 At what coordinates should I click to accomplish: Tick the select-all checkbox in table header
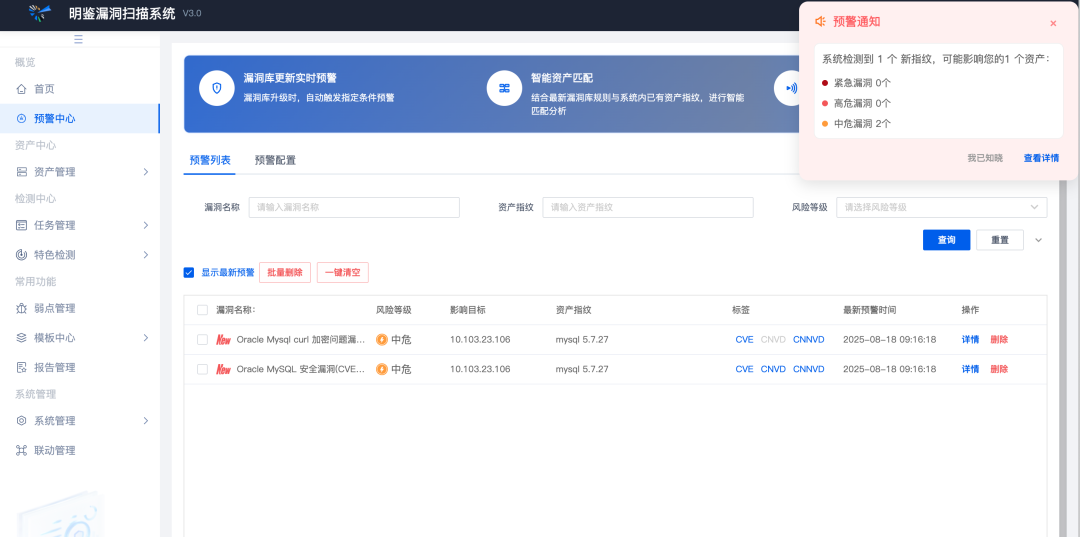click(203, 310)
